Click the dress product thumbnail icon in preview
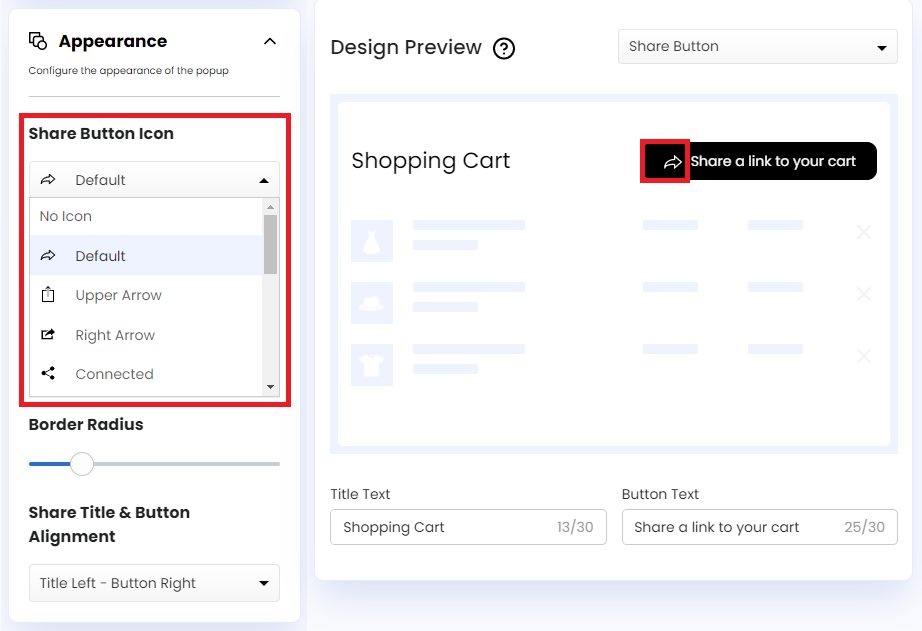This screenshot has height=631, width=922. (372, 240)
